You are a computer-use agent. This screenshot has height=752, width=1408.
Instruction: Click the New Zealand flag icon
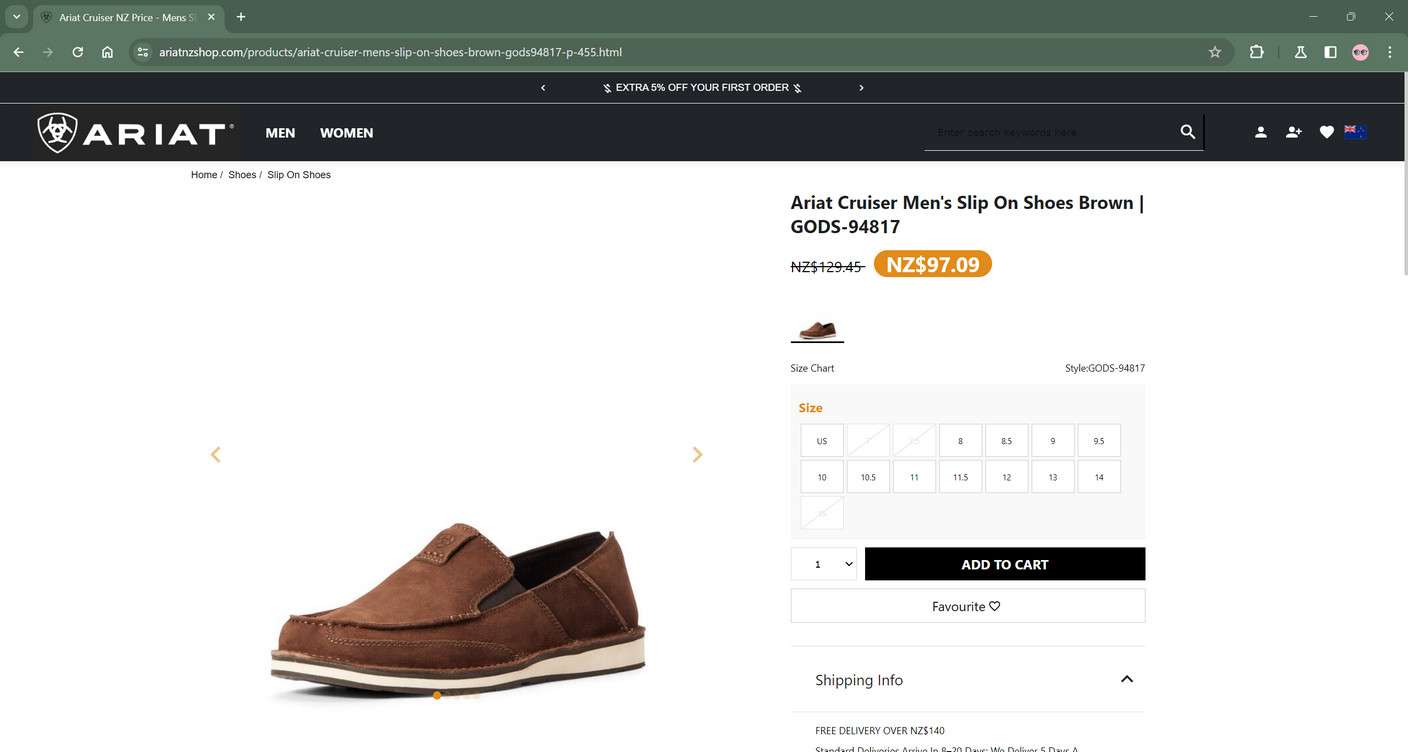[x=1355, y=131]
